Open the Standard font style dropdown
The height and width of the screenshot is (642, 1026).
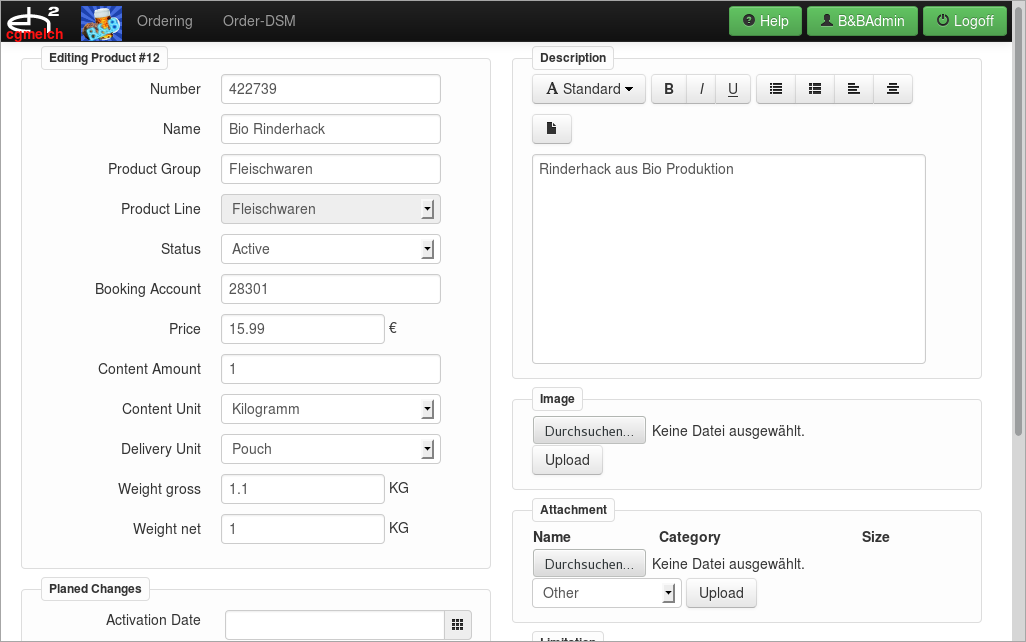click(589, 89)
